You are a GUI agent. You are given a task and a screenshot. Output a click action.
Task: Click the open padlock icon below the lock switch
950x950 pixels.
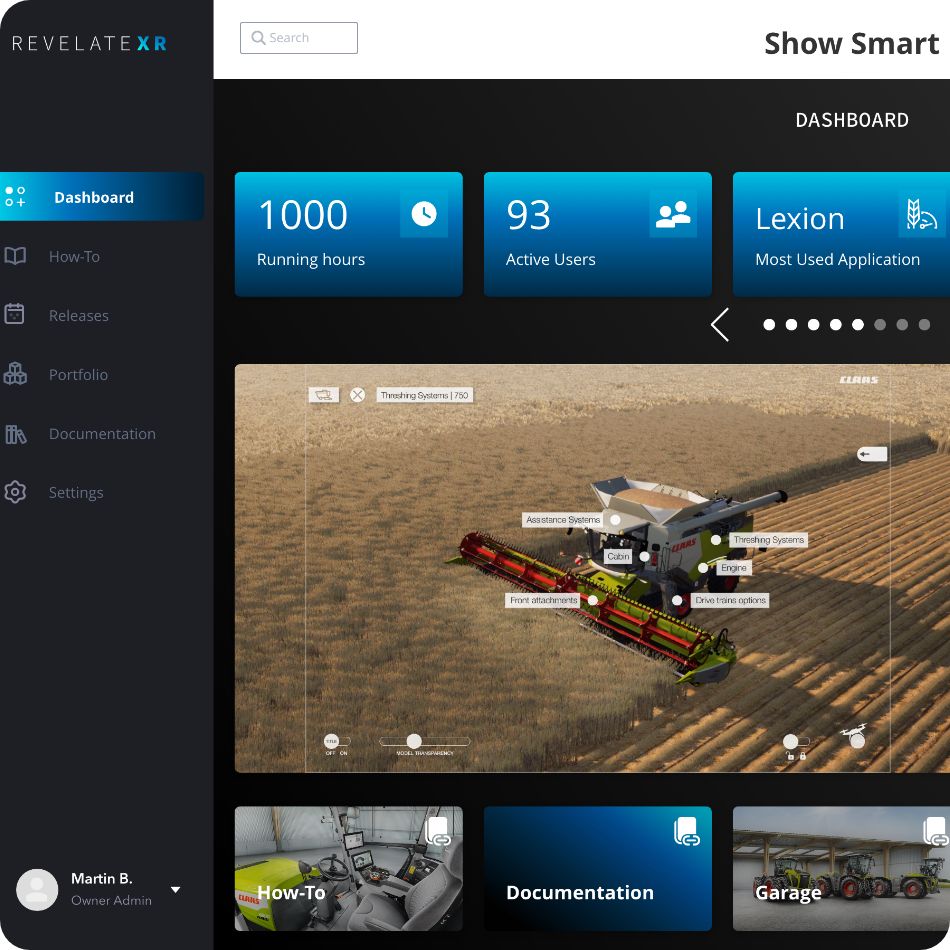tap(790, 756)
